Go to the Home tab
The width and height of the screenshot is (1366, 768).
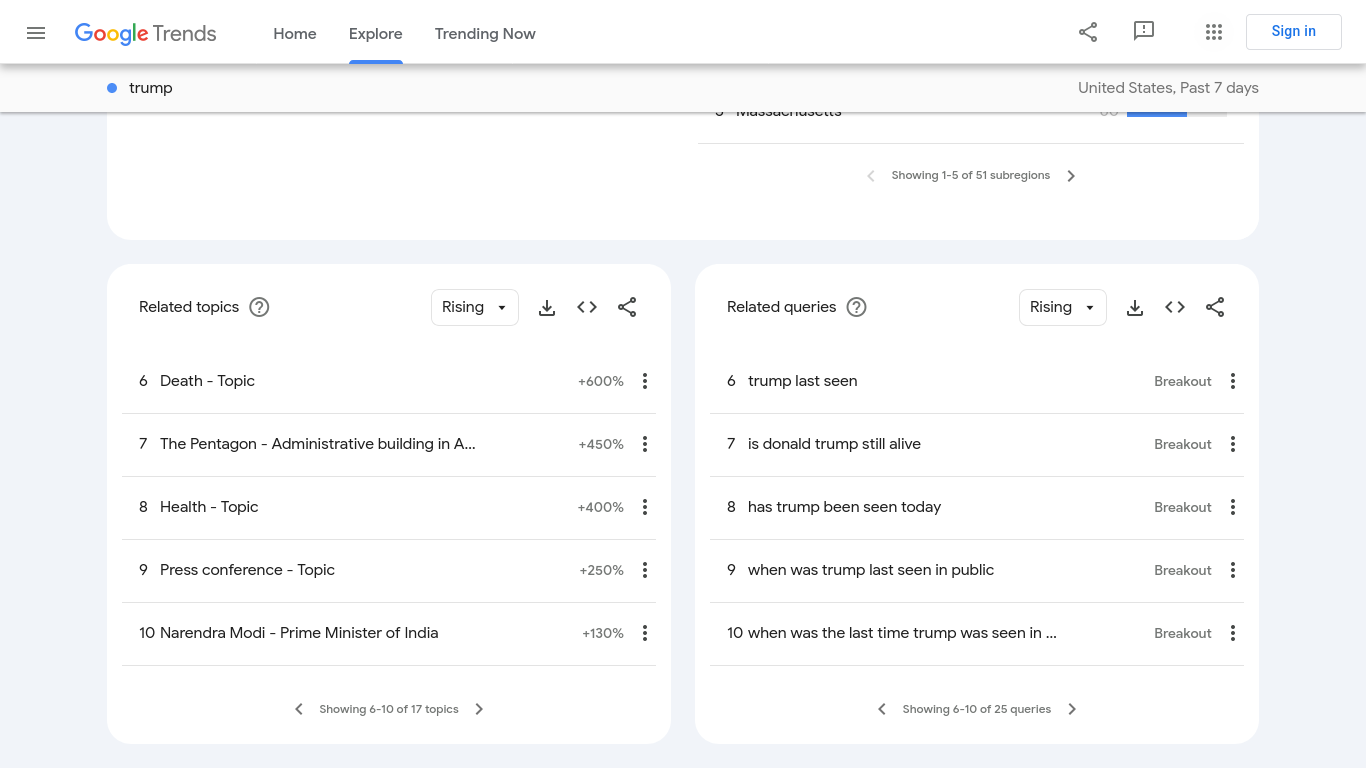click(295, 34)
